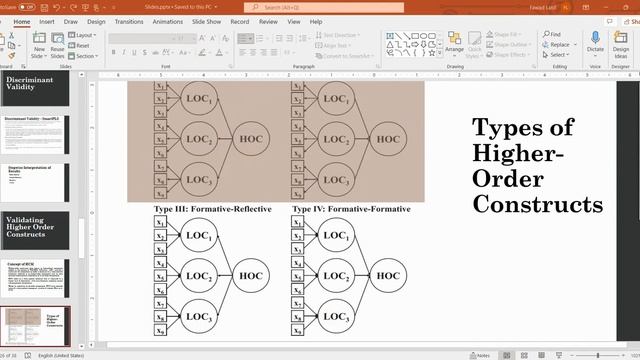Open the Transitions tab
The height and width of the screenshot is (360, 640).
(129, 22)
